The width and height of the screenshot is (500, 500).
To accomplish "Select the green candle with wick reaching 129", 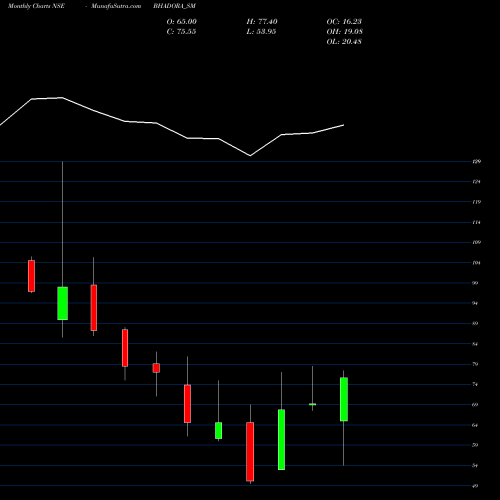I will click(x=62, y=303).
